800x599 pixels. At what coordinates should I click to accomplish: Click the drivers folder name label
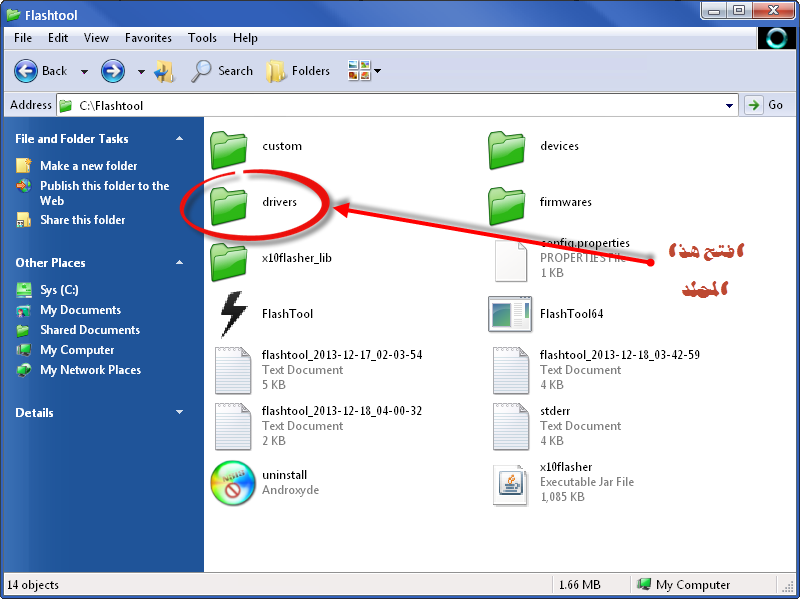point(279,202)
